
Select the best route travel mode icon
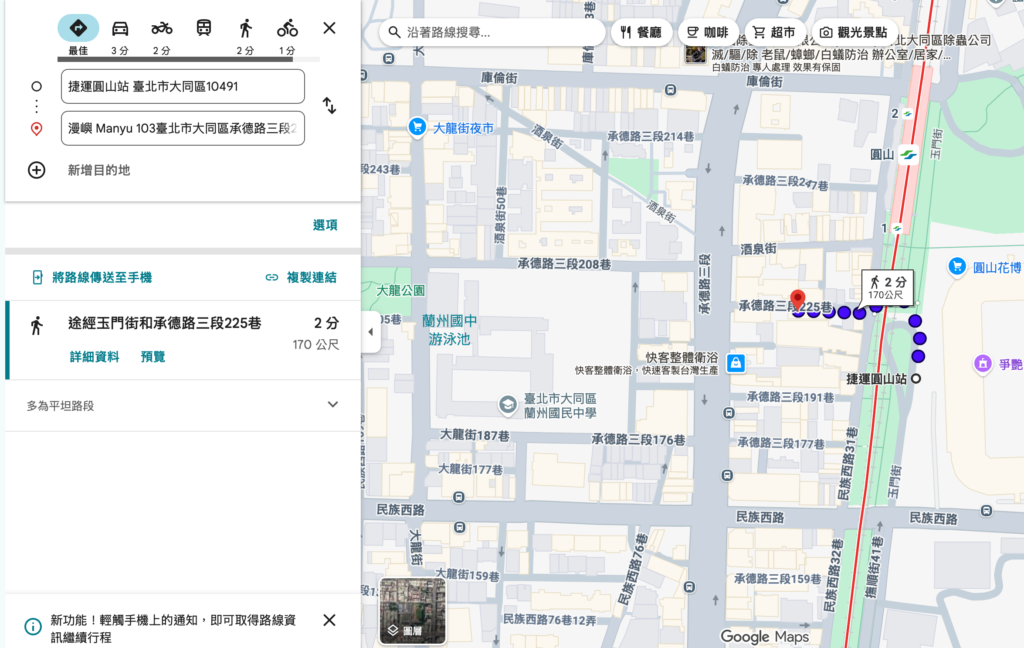(78, 28)
